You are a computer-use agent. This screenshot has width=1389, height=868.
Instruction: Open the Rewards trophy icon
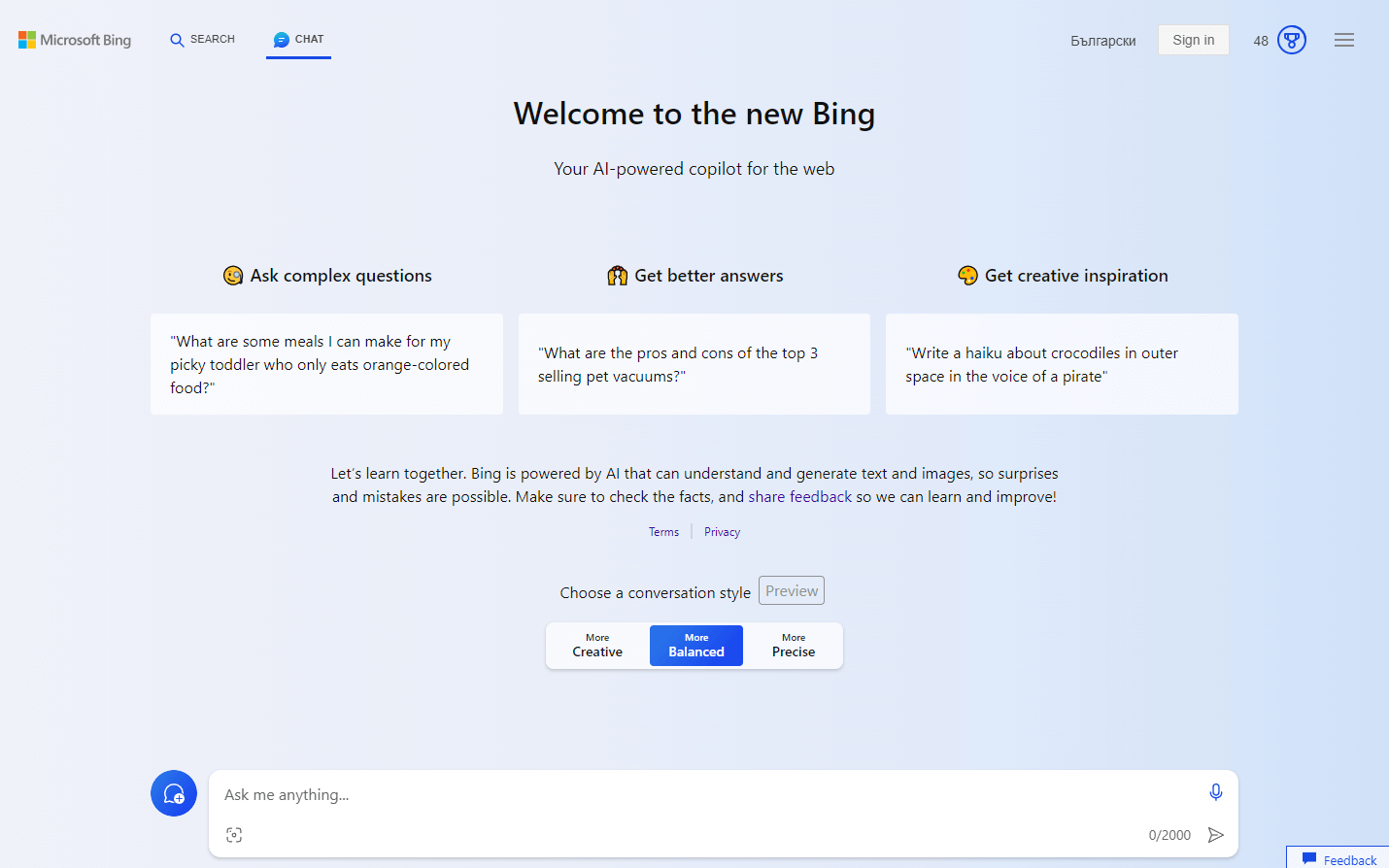[1291, 40]
